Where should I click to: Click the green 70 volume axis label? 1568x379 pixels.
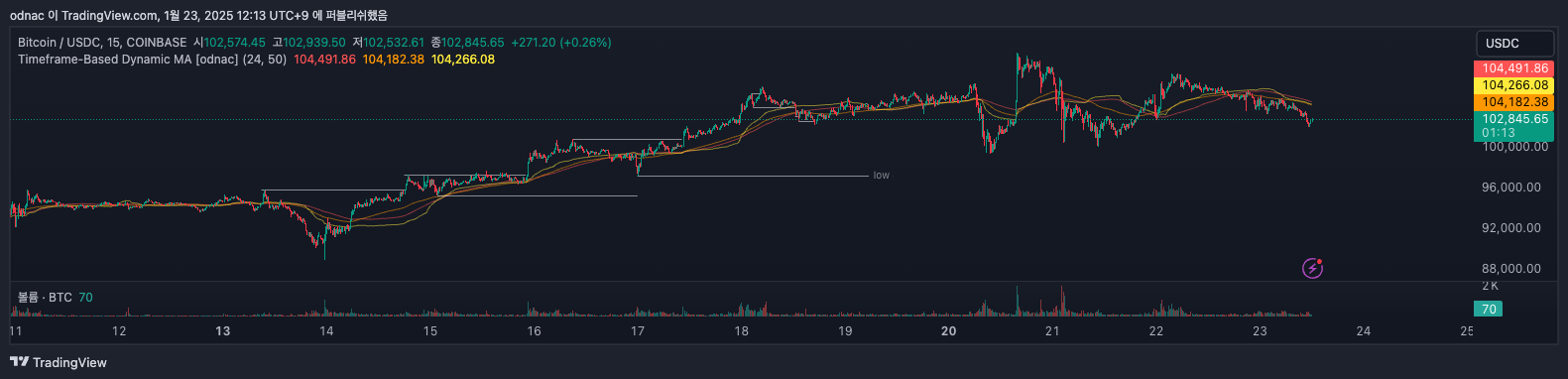[1489, 310]
